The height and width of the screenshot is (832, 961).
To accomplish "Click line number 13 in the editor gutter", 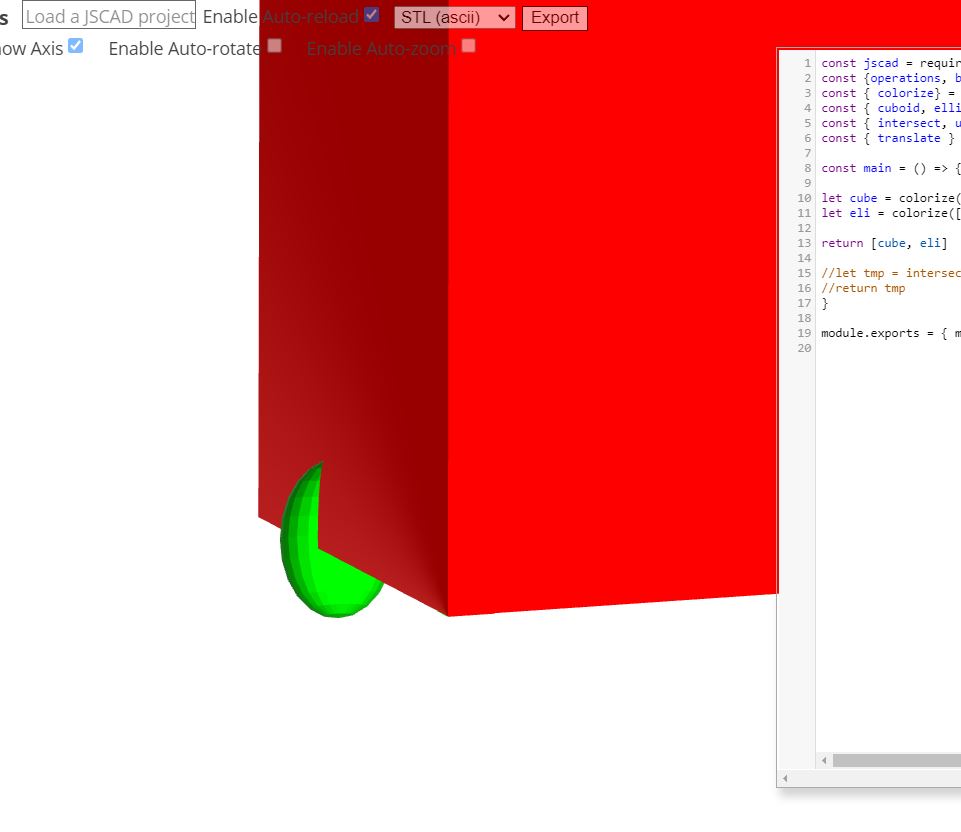I will click(804, 242).
